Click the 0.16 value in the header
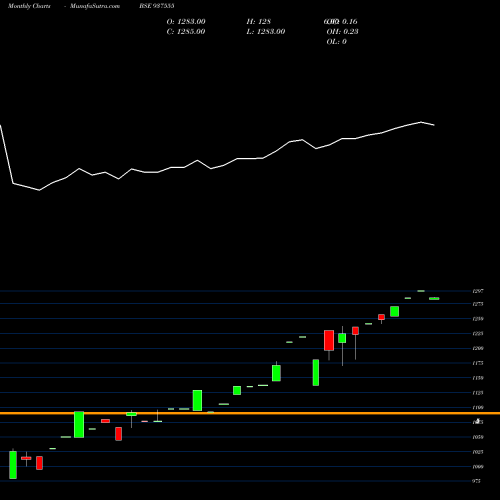 pos(350,22)
